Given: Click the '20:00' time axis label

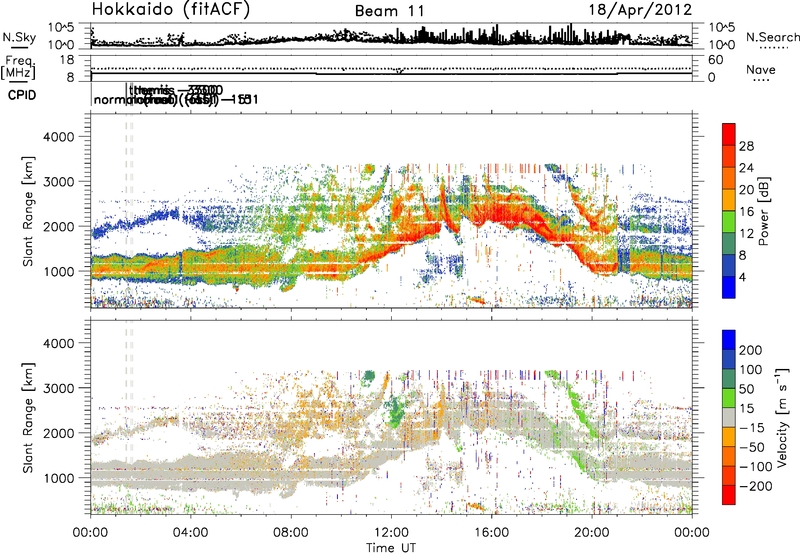Looking at the screenshot, I should pos(591,533).
